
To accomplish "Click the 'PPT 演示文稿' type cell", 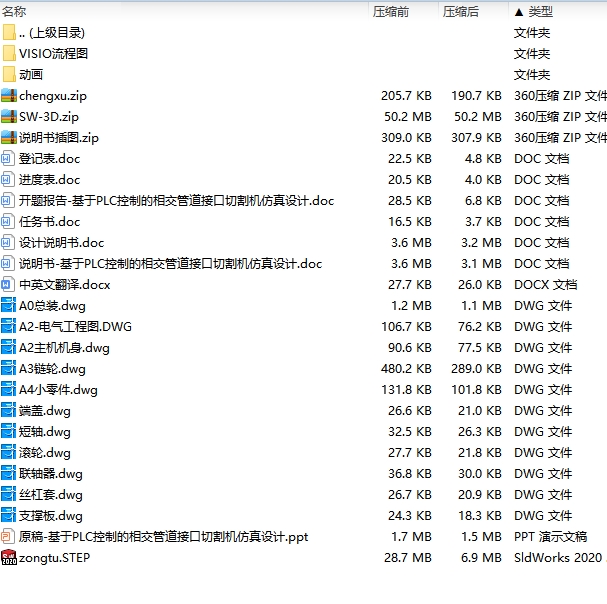I will click(550, 537).
